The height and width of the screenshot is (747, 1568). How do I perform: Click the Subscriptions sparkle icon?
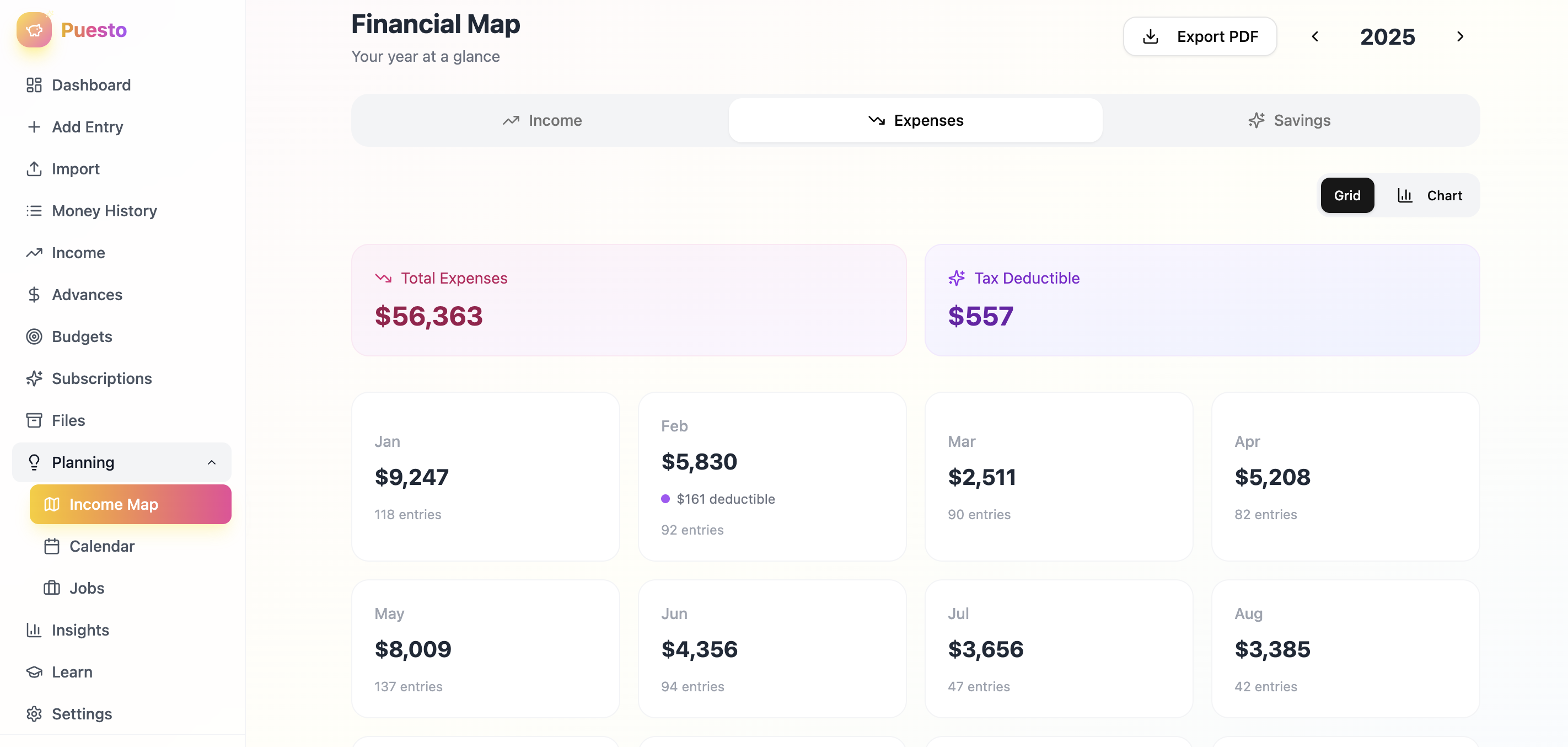point(34,378)
